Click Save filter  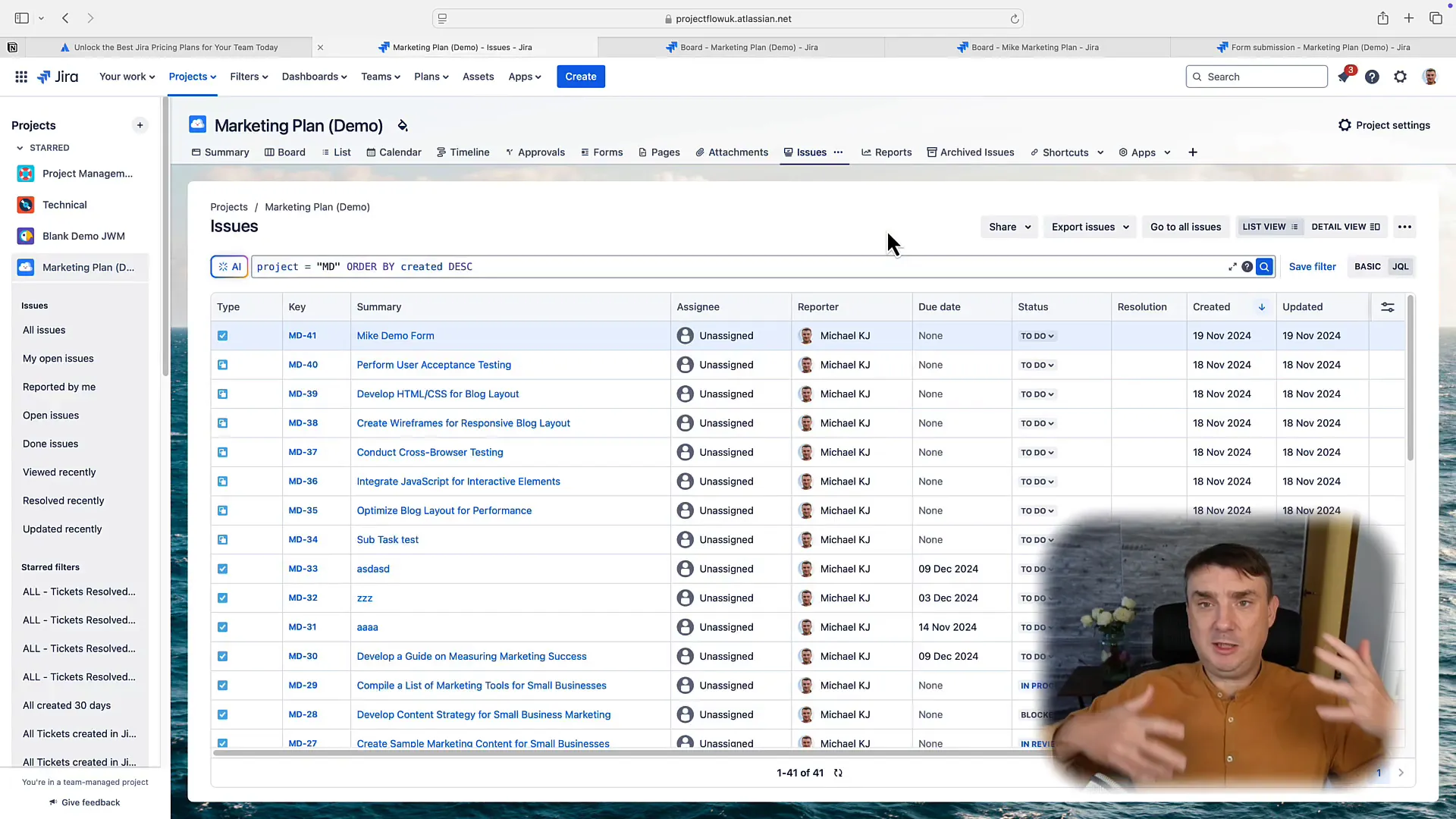(x=1312, y=267)
